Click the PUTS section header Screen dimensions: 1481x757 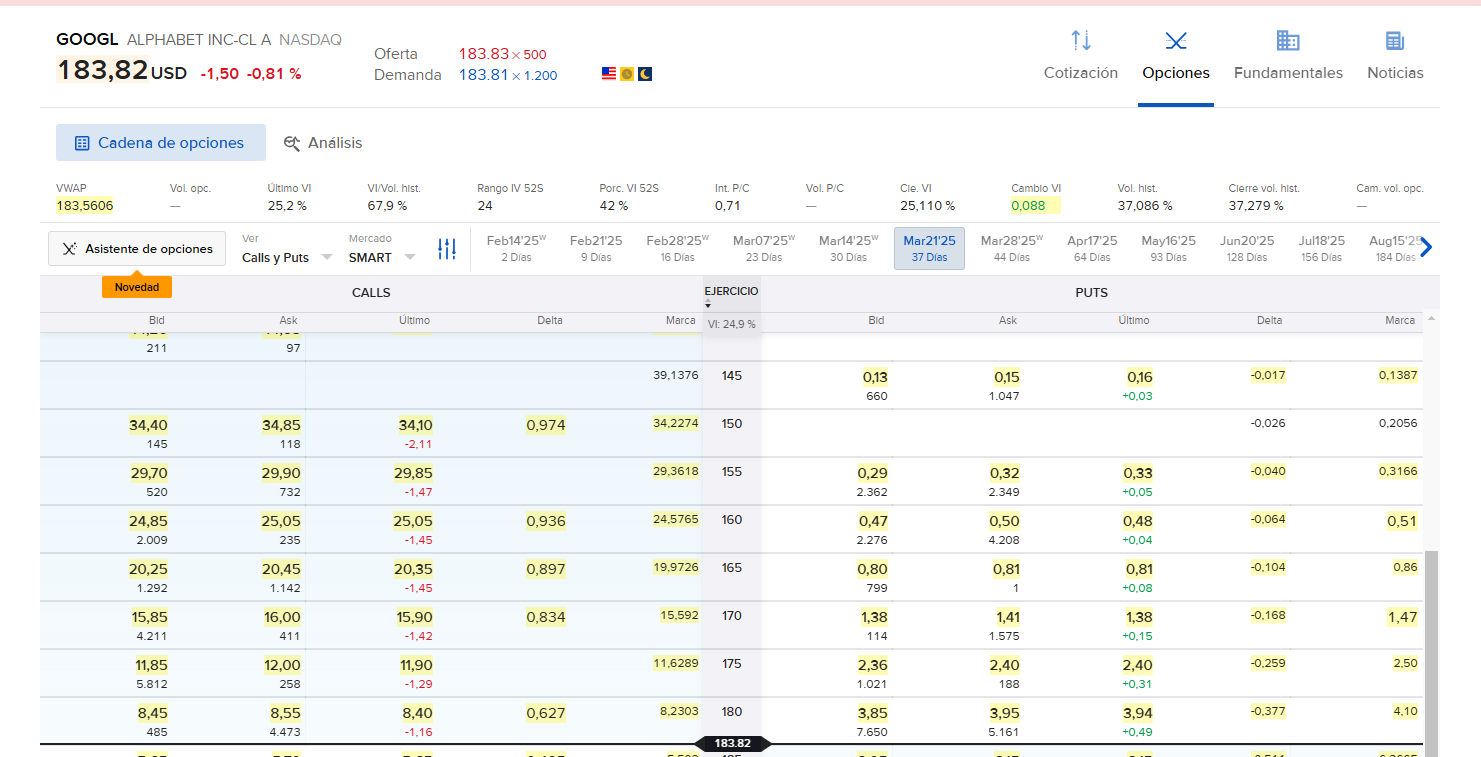coord(1091,293)
